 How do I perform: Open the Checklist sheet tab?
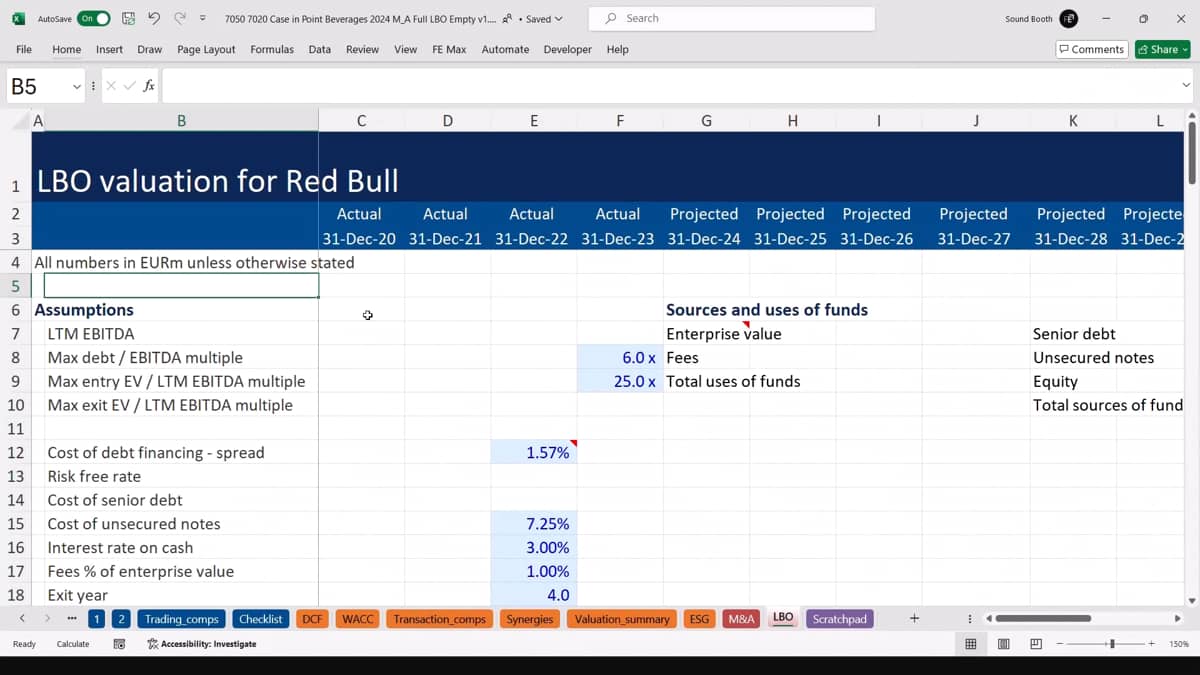(x=261, y=619)
